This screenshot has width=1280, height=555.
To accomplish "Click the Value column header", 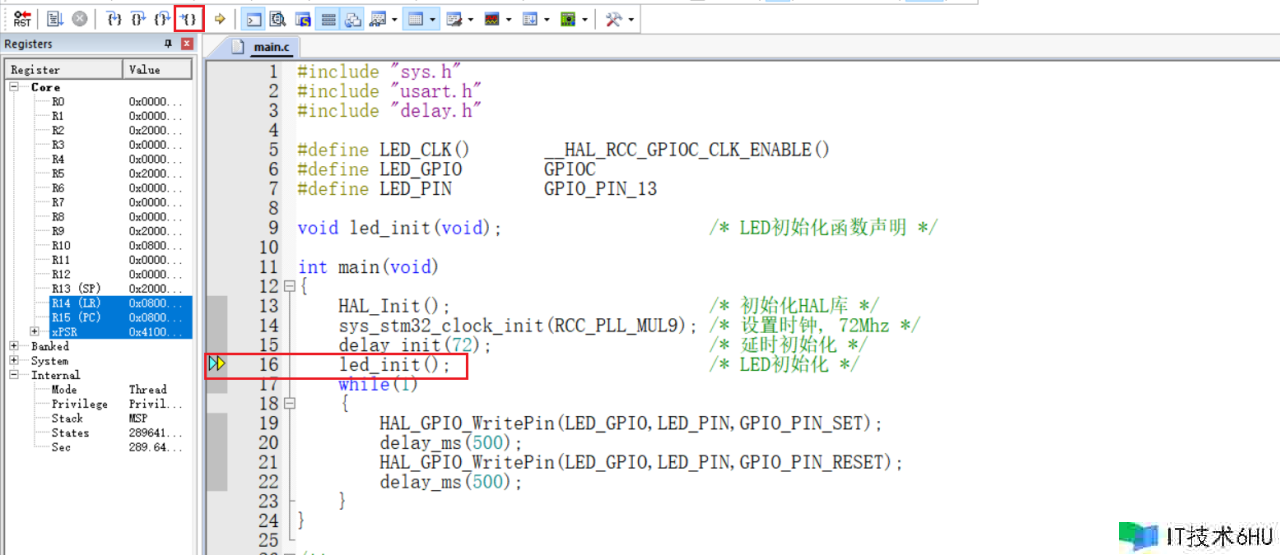I will (x=157, y=69).
